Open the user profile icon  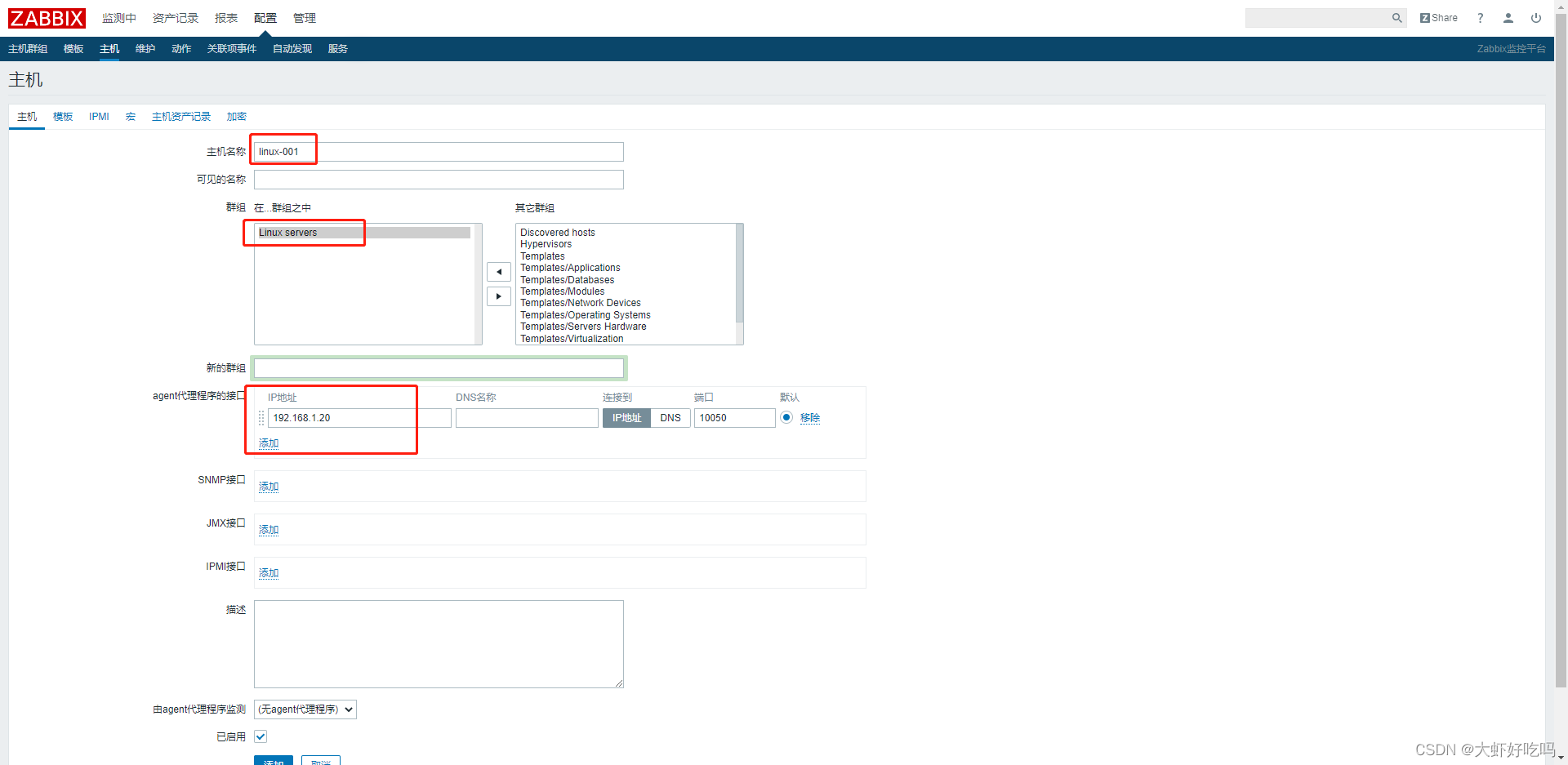[x=1508, y=18]
